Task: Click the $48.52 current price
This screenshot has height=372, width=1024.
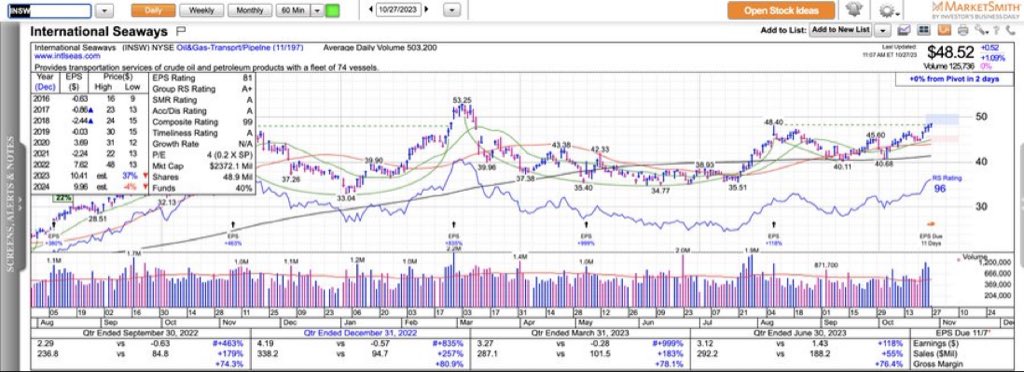Action: pos(952,52)
